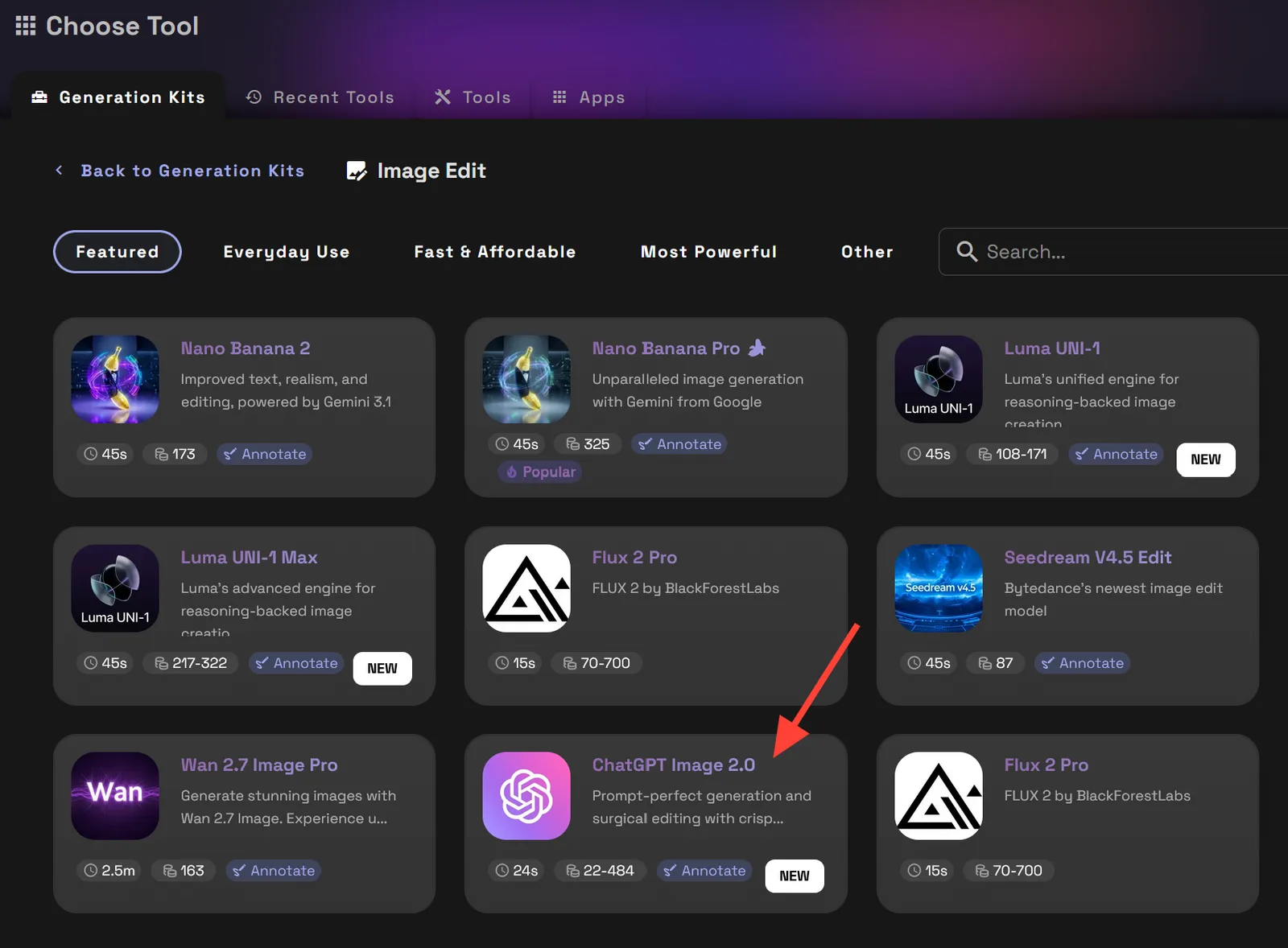The height and width of the screenshot is (948, 1288).
Task: Click the clock icon beside 2.5m on Wan card
Action: (x=91, y=871)
